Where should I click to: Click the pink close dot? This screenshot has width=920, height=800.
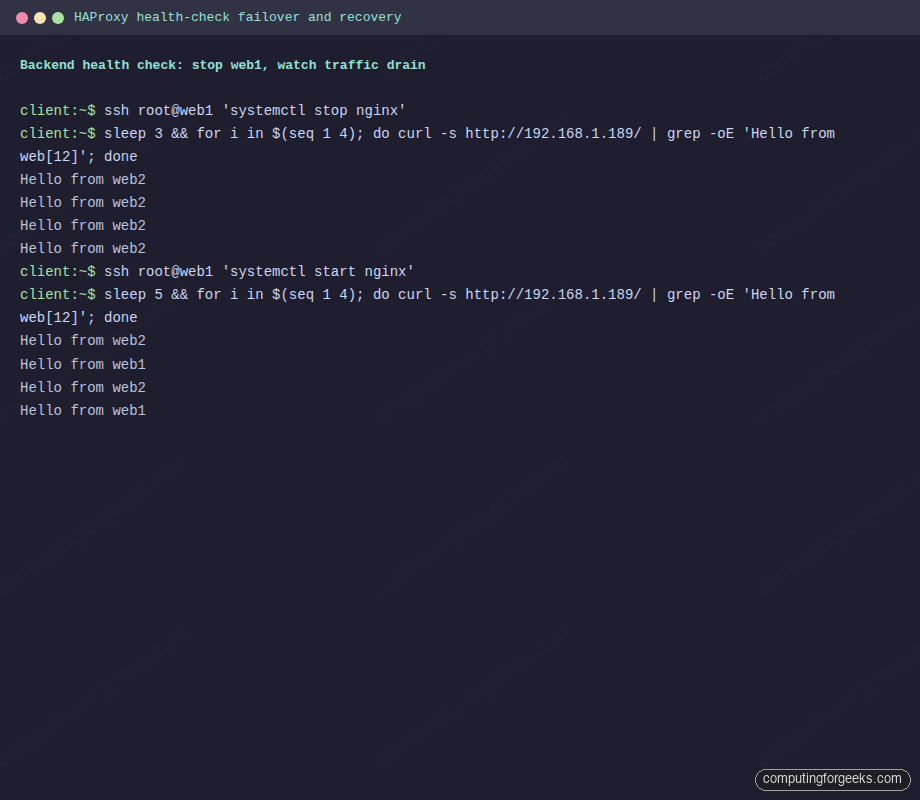tap(21, 17)
